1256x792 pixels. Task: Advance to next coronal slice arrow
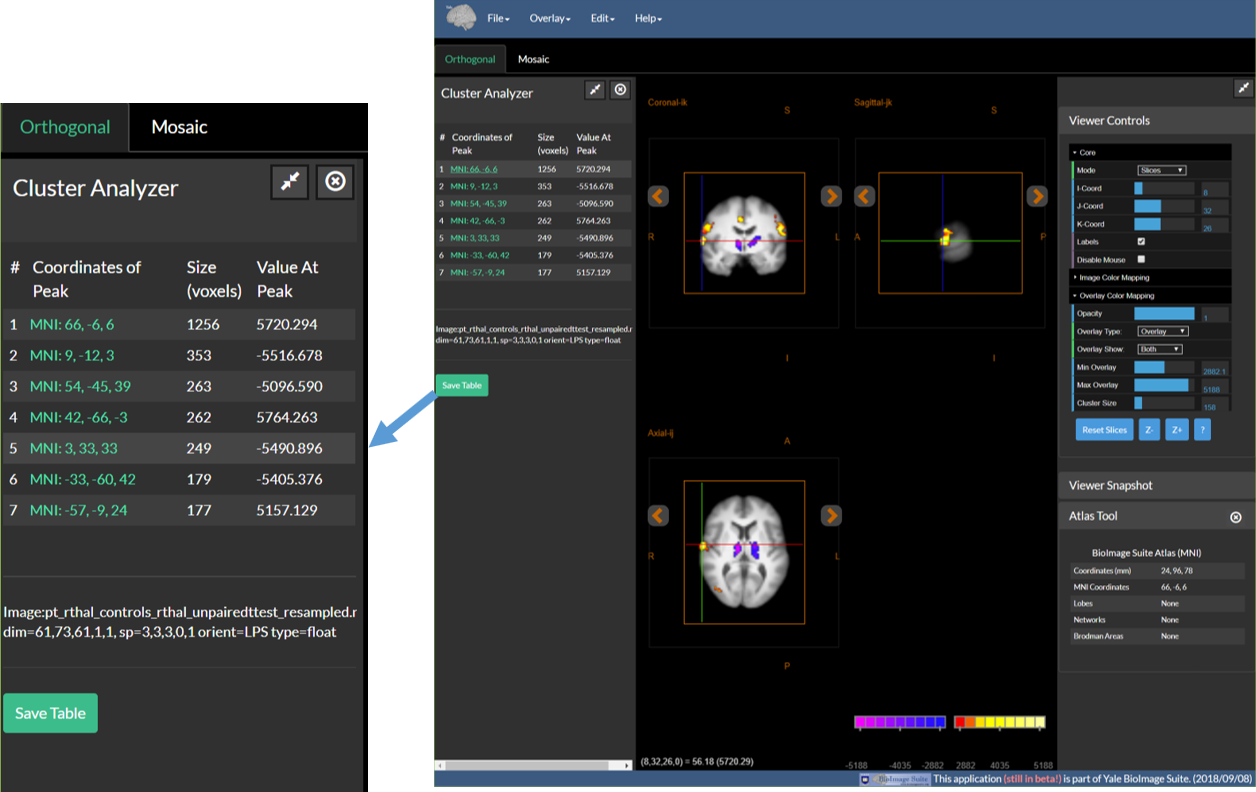[831, 196]
